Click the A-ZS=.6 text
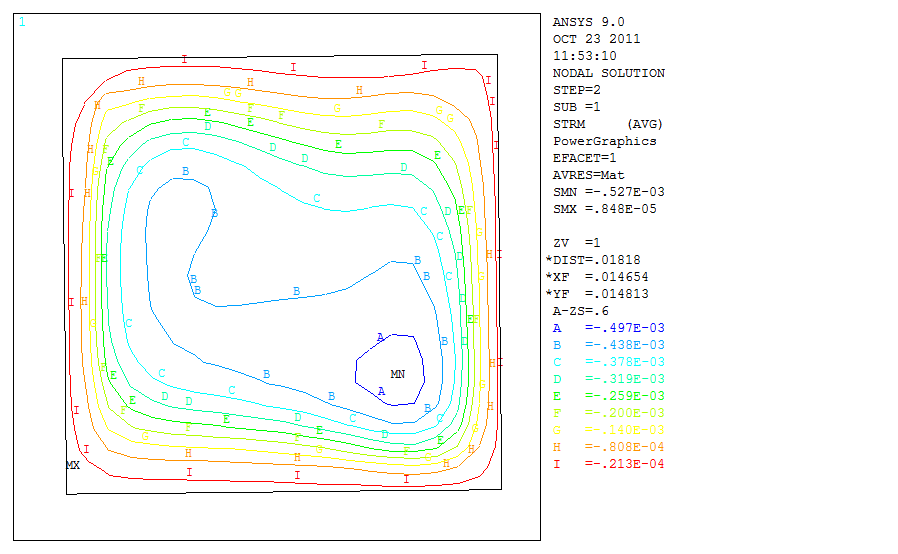 click(580, 311)
